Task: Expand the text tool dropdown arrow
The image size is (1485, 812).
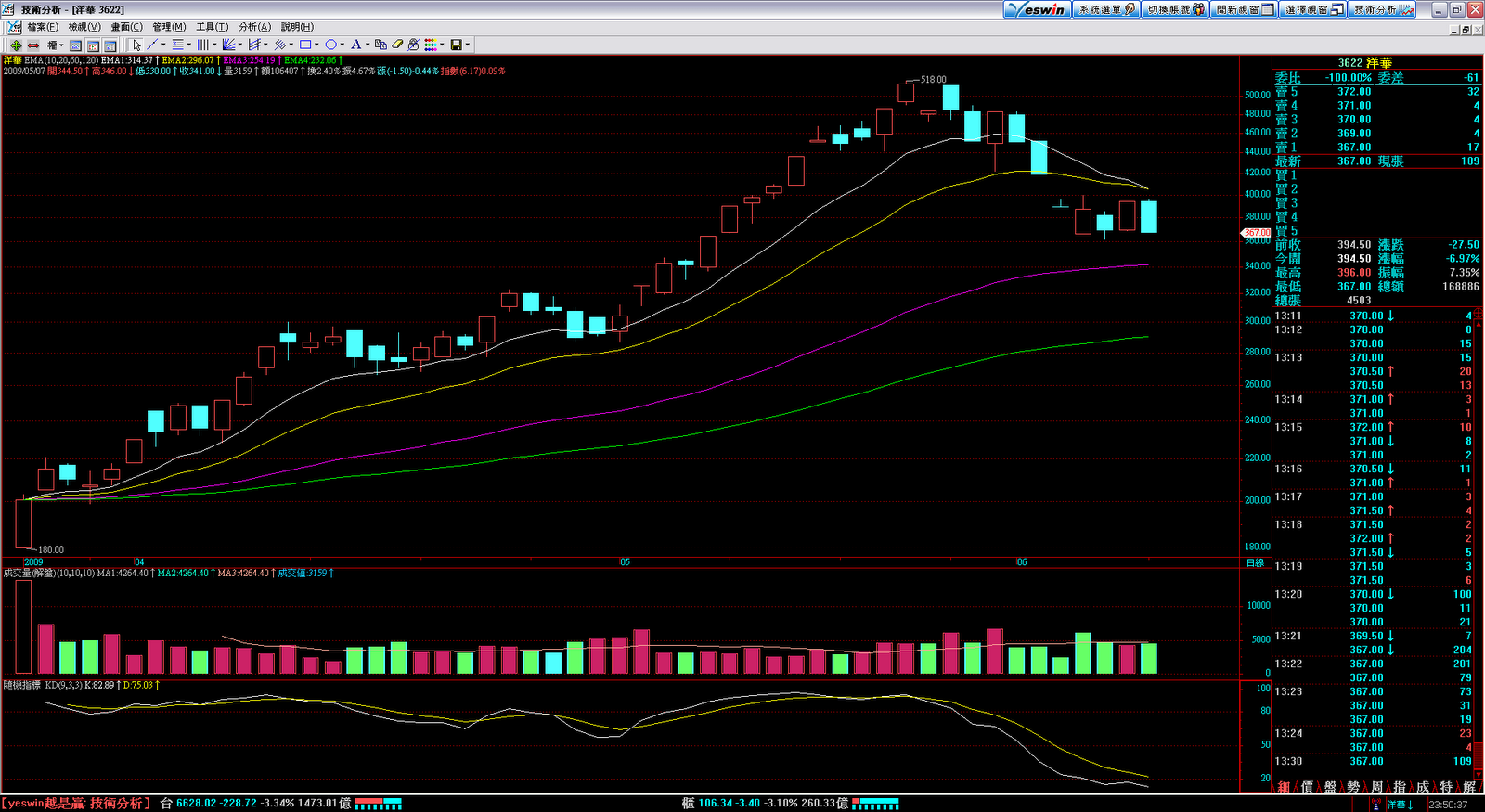Action: tap(368, 45)
